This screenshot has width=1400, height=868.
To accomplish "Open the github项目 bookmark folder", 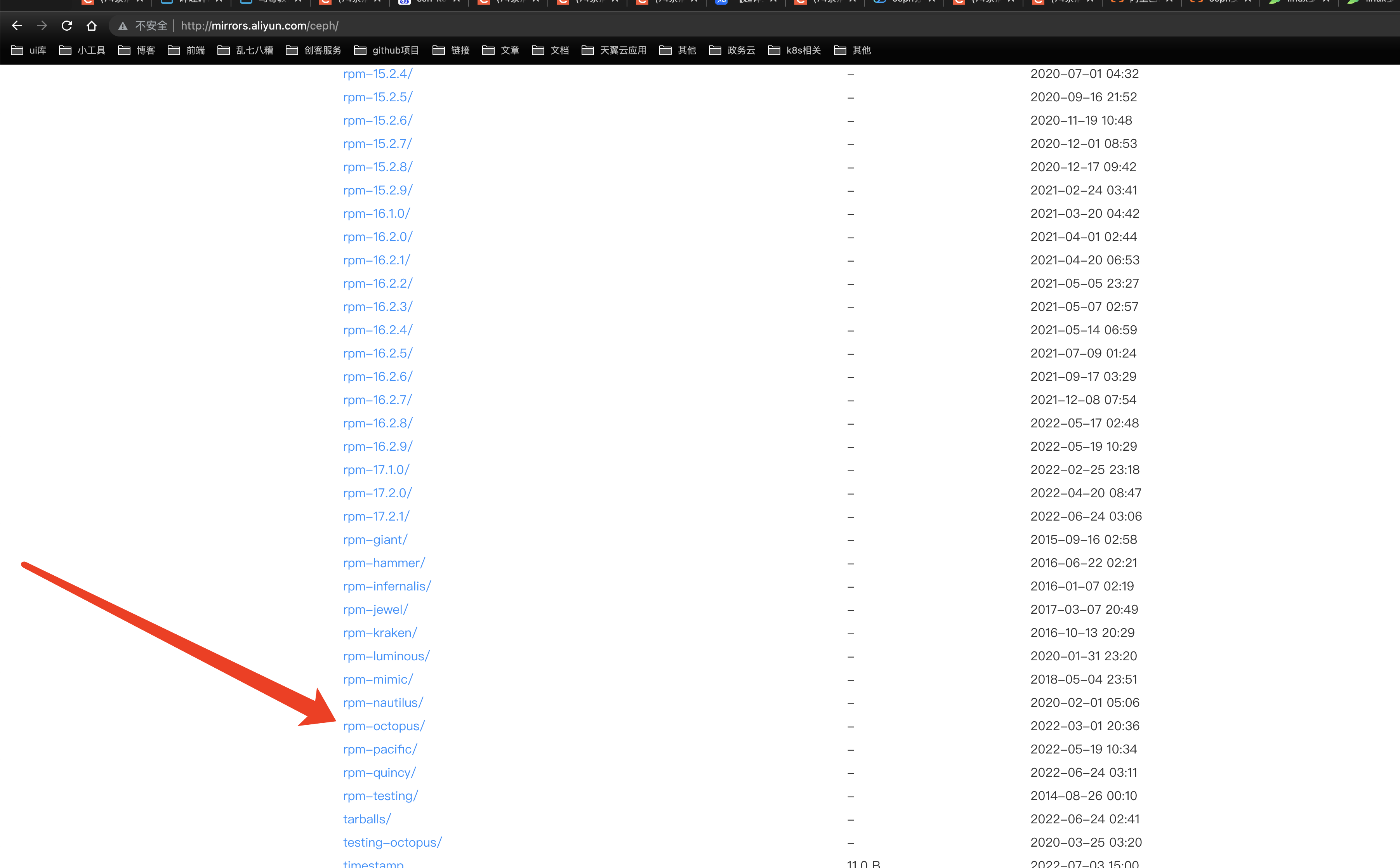I will (x=386, y=50).
